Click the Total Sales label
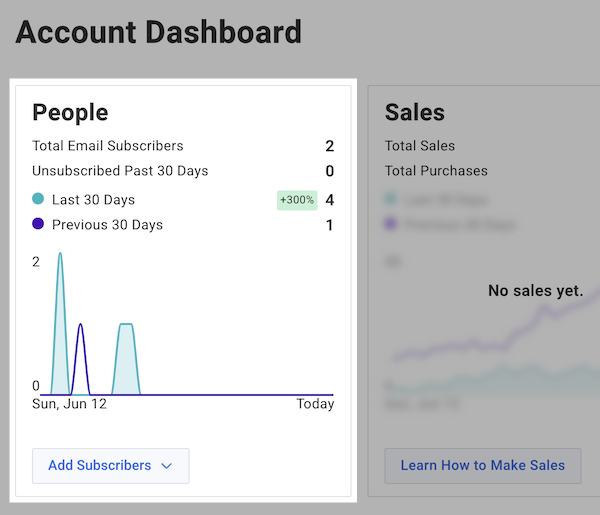This screenshot has height=515, width=600. tap(420, 146)
